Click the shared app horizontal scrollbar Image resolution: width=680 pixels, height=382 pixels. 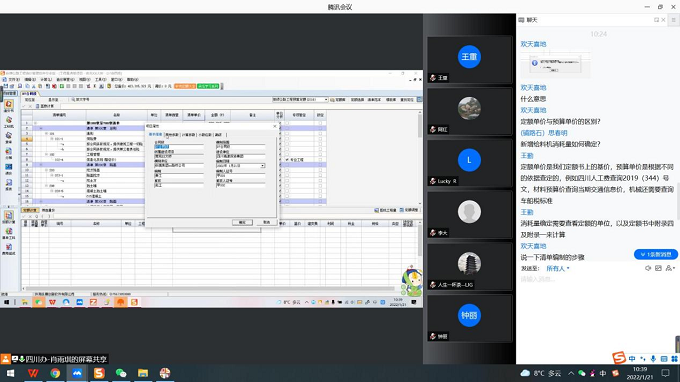210,288
